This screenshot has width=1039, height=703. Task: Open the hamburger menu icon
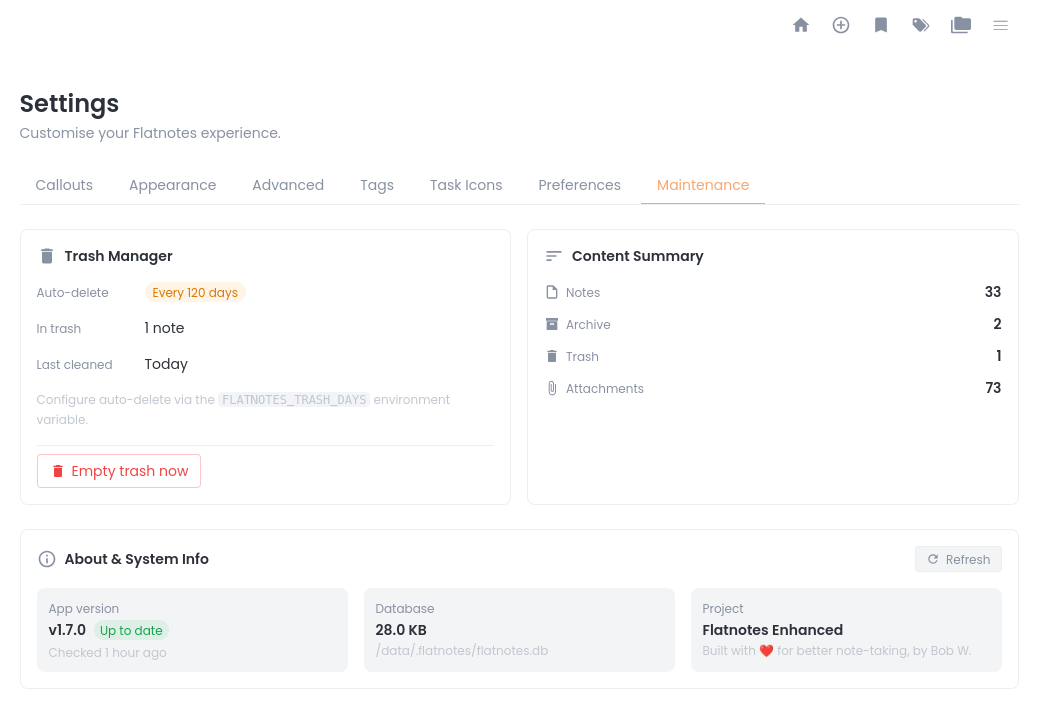[1001, 25]
